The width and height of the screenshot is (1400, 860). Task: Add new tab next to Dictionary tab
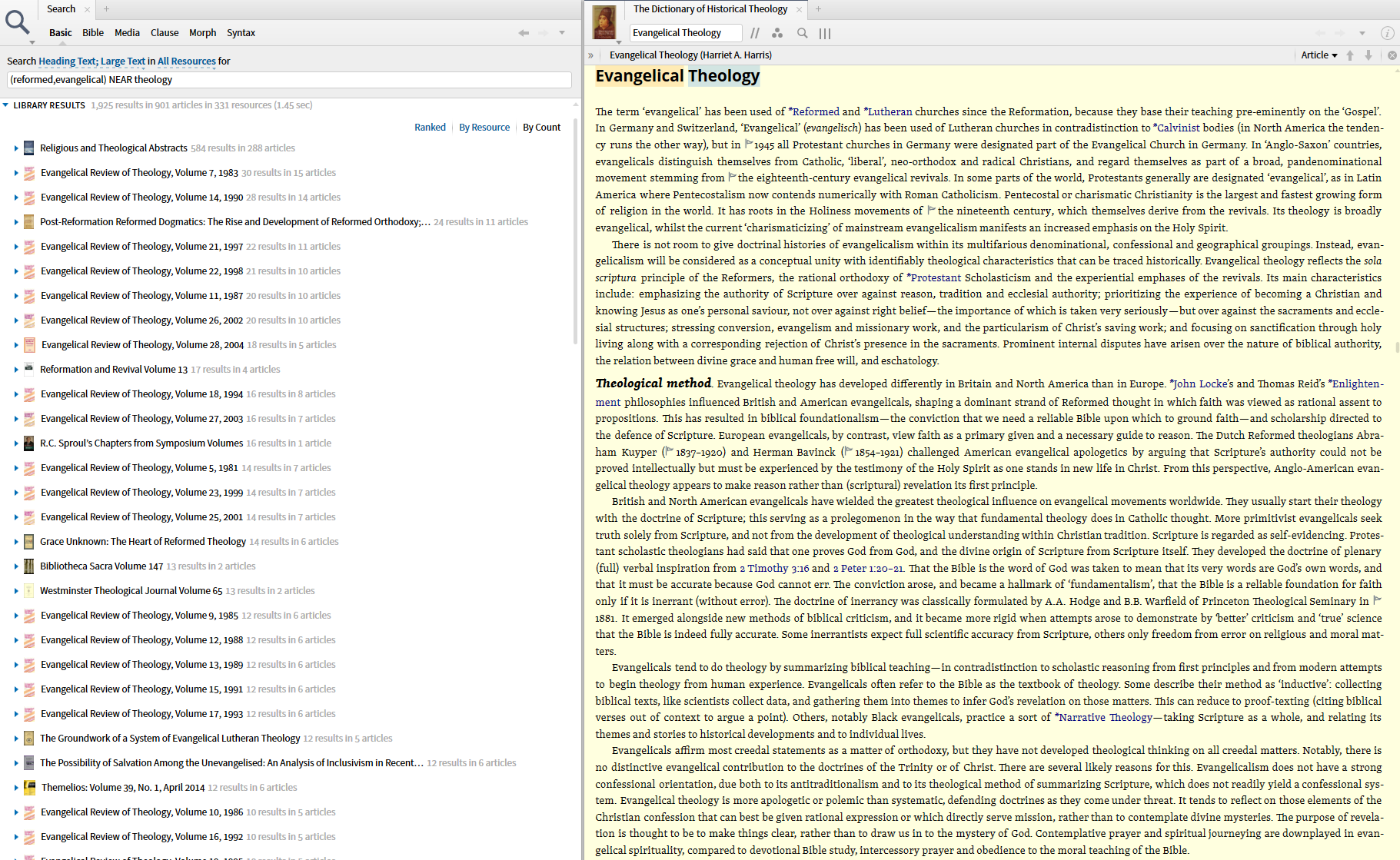coord(818,9)
